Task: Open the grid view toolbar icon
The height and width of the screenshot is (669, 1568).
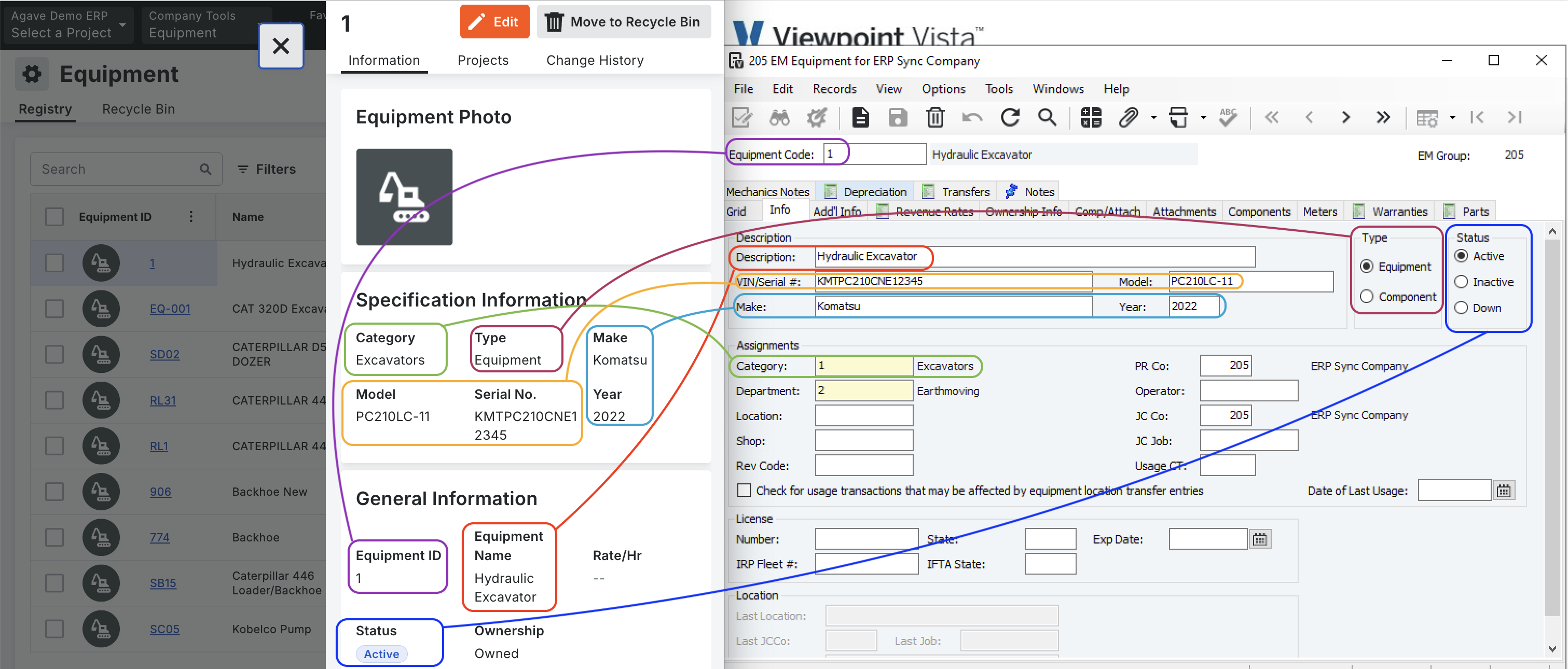Action: pyautogui.click(x=1091, y=117)
